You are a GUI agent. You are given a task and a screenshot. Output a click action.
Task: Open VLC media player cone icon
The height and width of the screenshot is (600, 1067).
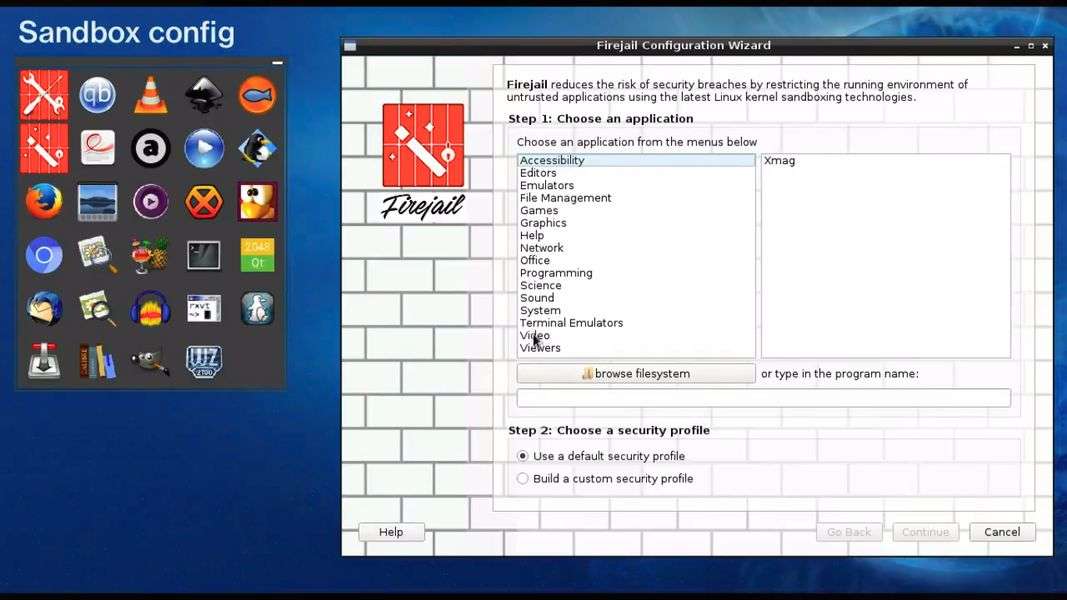tap(151, 96)
